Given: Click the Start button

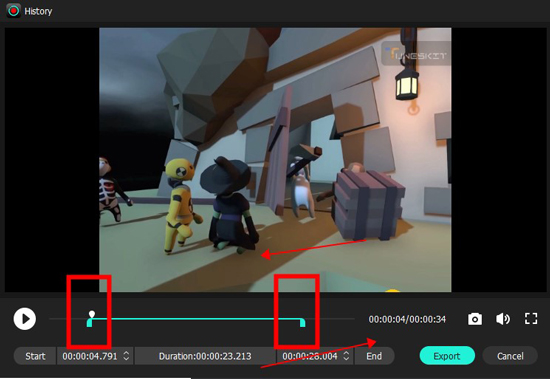Looking at the screenshot, I should point(35,356).
